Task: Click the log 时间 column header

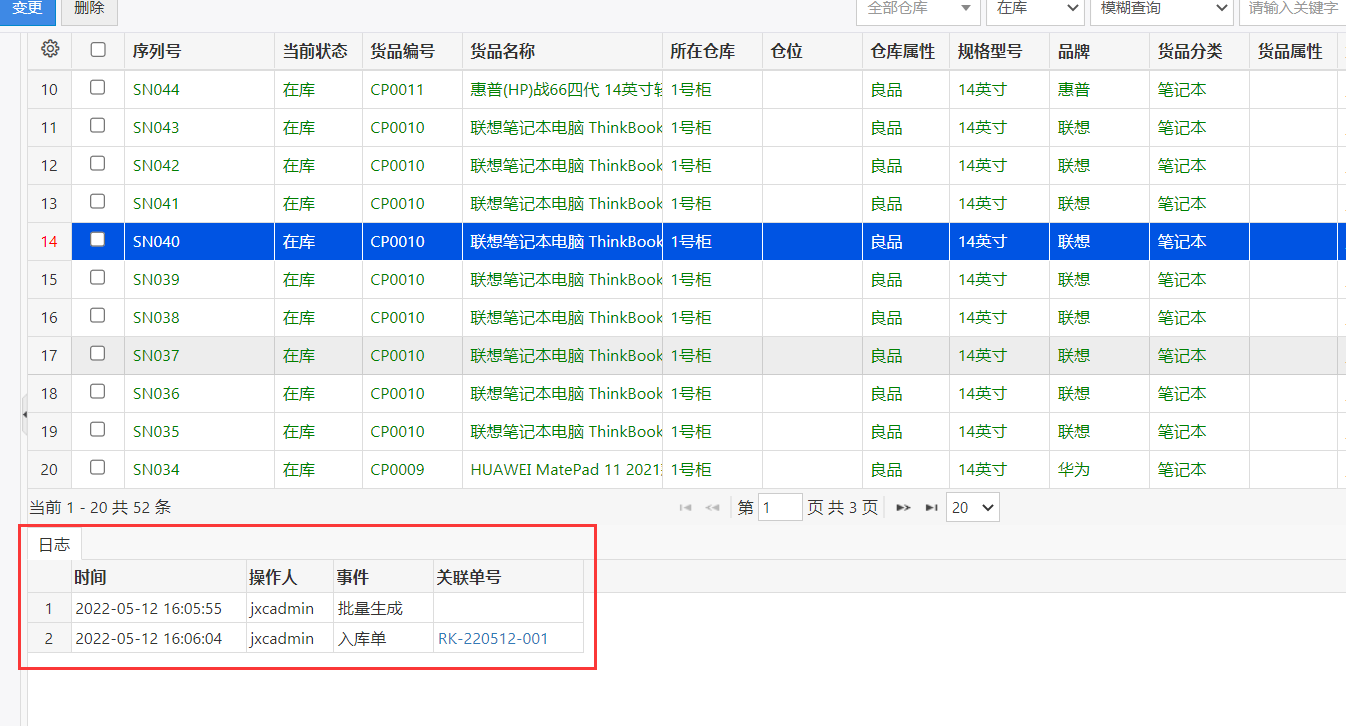Action: tap(159, 577)
